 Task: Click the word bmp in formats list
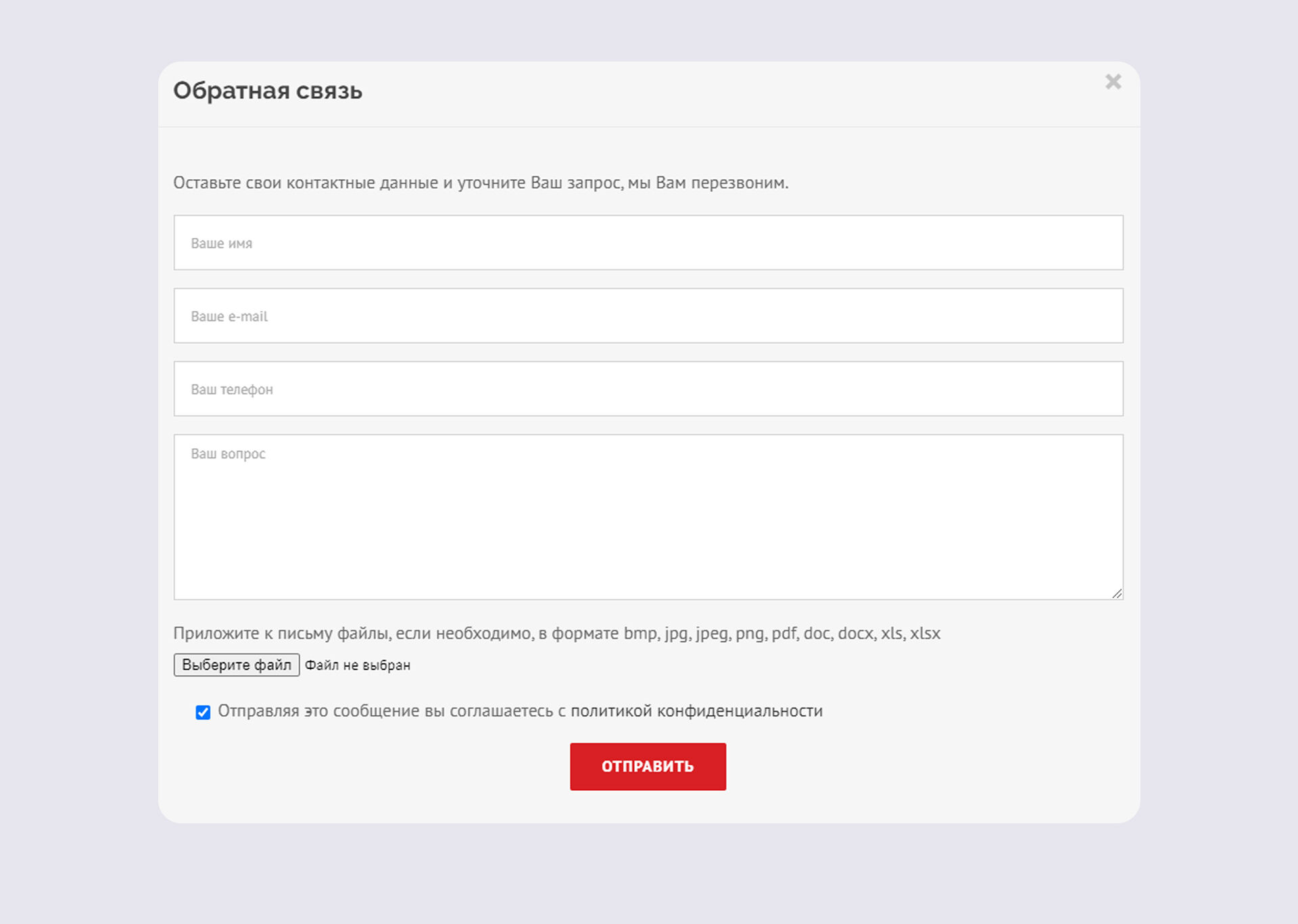point(640,634)
